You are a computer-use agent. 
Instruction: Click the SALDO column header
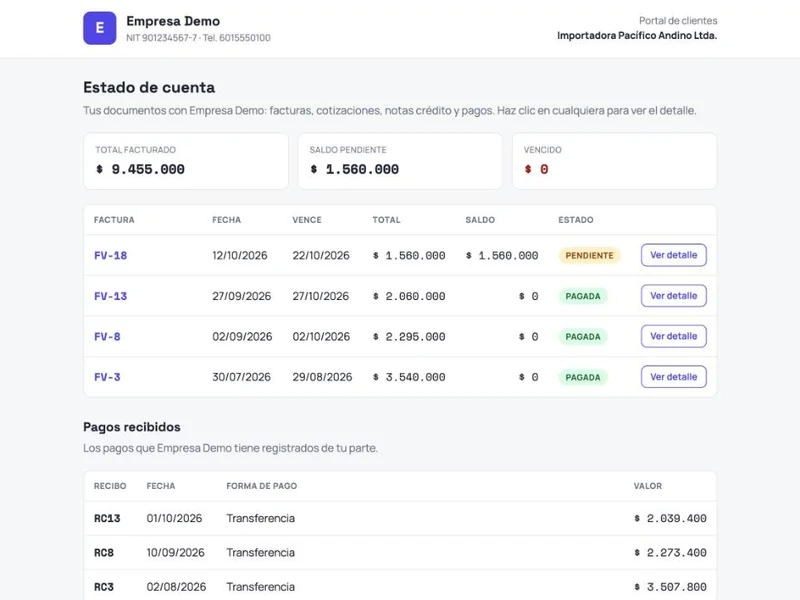click(x=480, y=220)
